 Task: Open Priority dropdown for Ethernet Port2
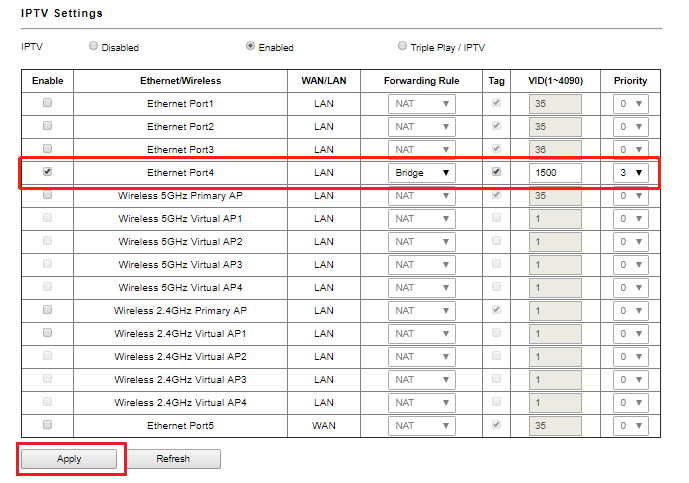click(x=631, y=127)
